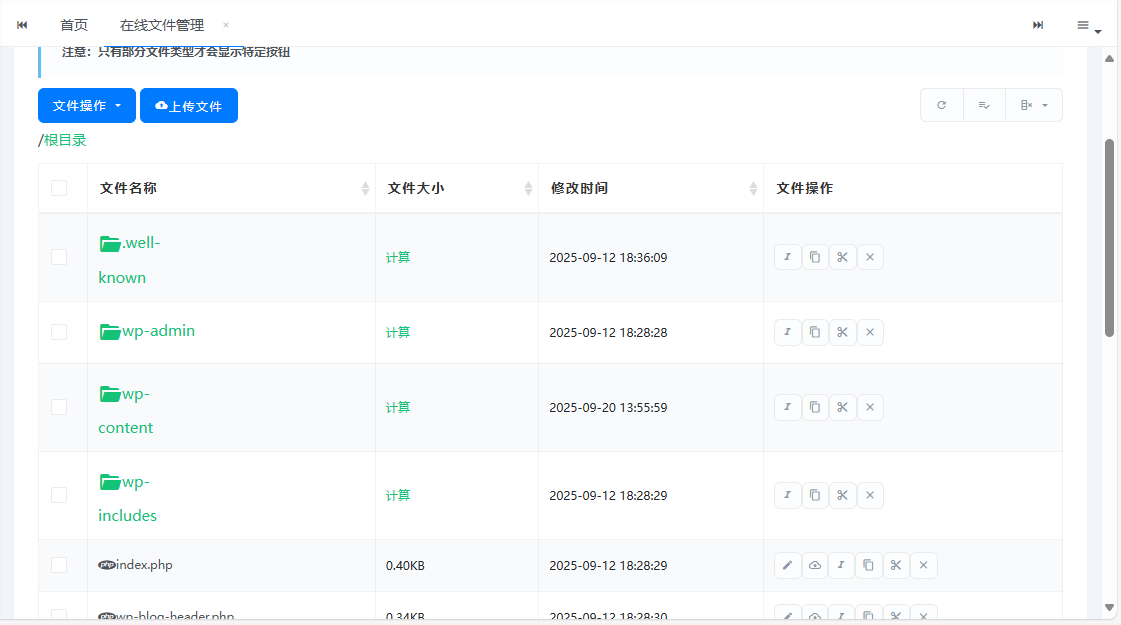Image resolution: width=1121 pixels, height=625 pixels.
Task: Check the box for wp-admin row
Action: (x=59, y=332)
